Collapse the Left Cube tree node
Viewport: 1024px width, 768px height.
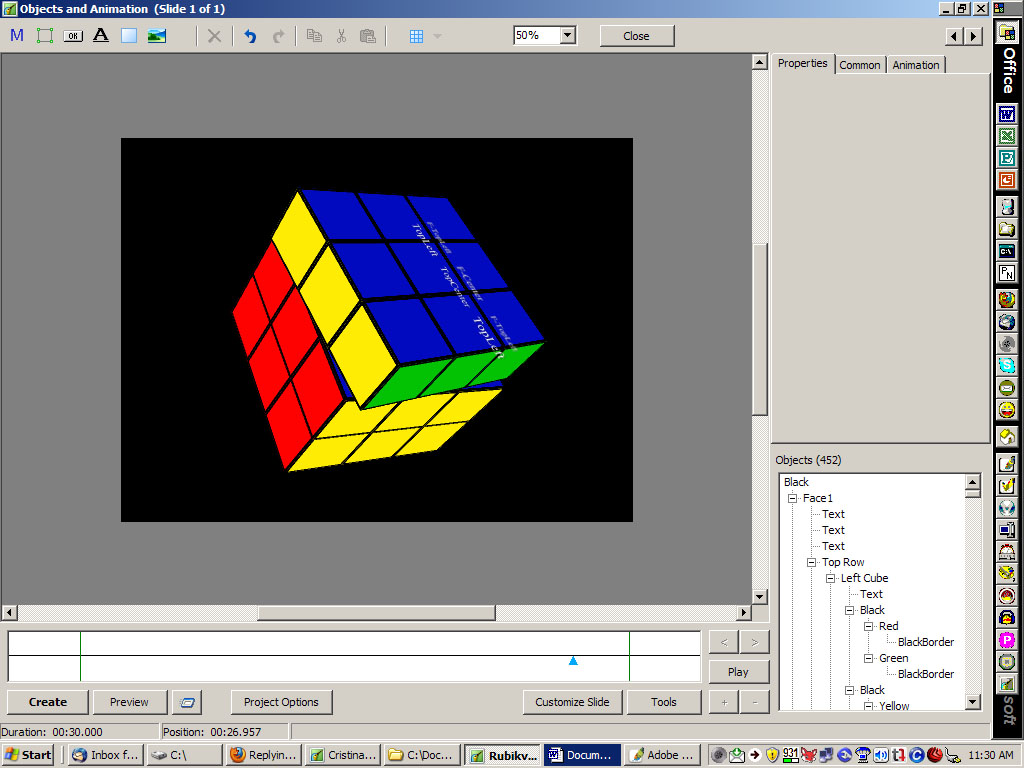(831, 578)
